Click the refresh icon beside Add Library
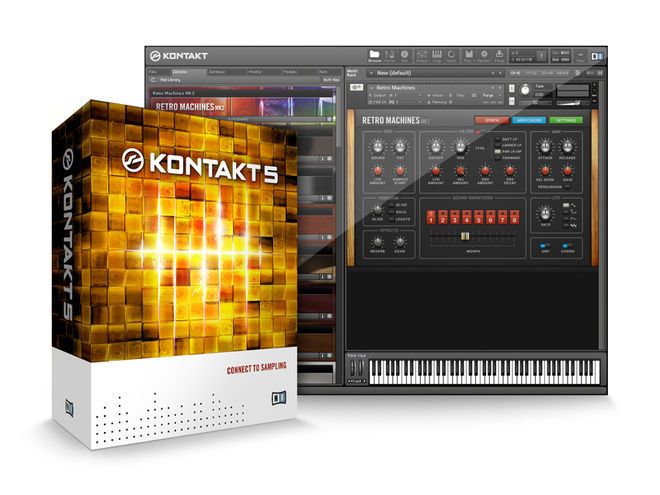660x495 pixels. (x=153, y=80)
